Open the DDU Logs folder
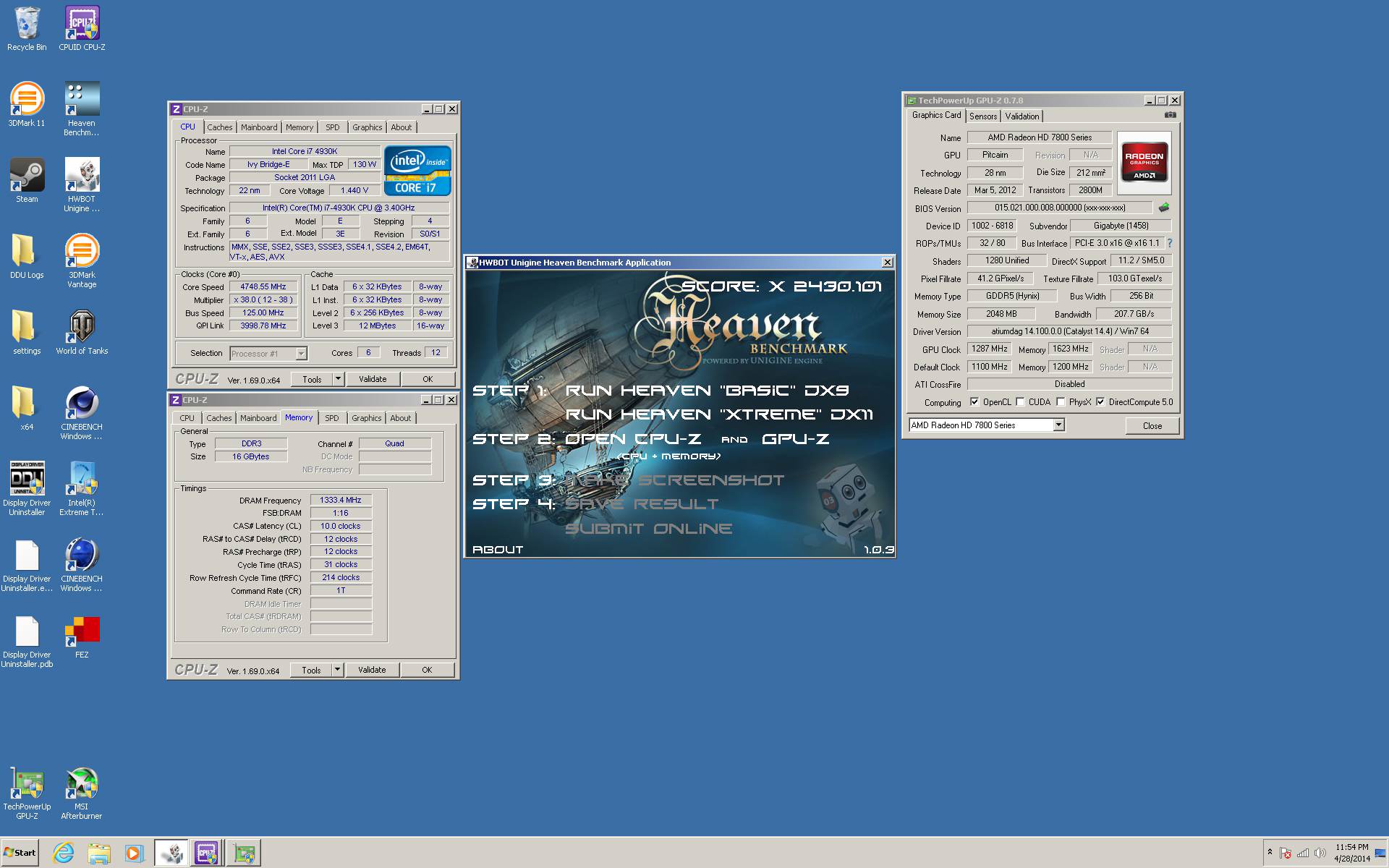Screen dimensions: 1389x868 (x=27, y=257)
